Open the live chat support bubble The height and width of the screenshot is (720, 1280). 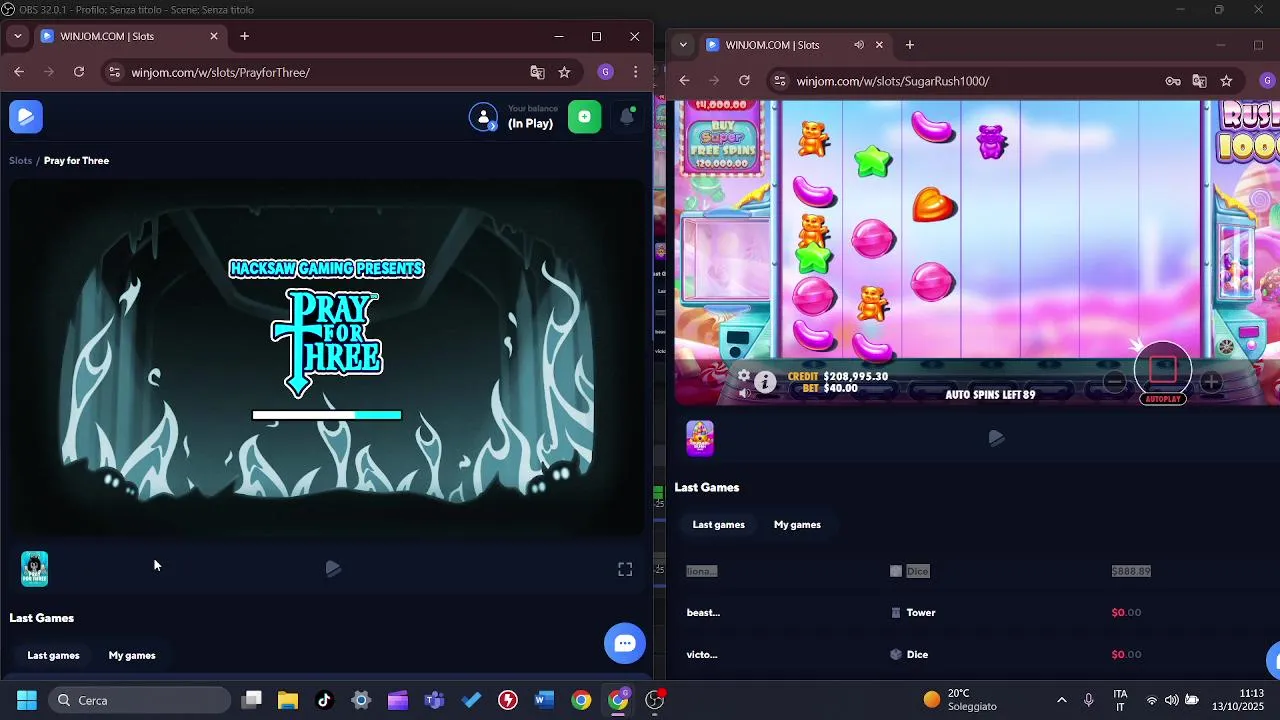coord(625,643)
